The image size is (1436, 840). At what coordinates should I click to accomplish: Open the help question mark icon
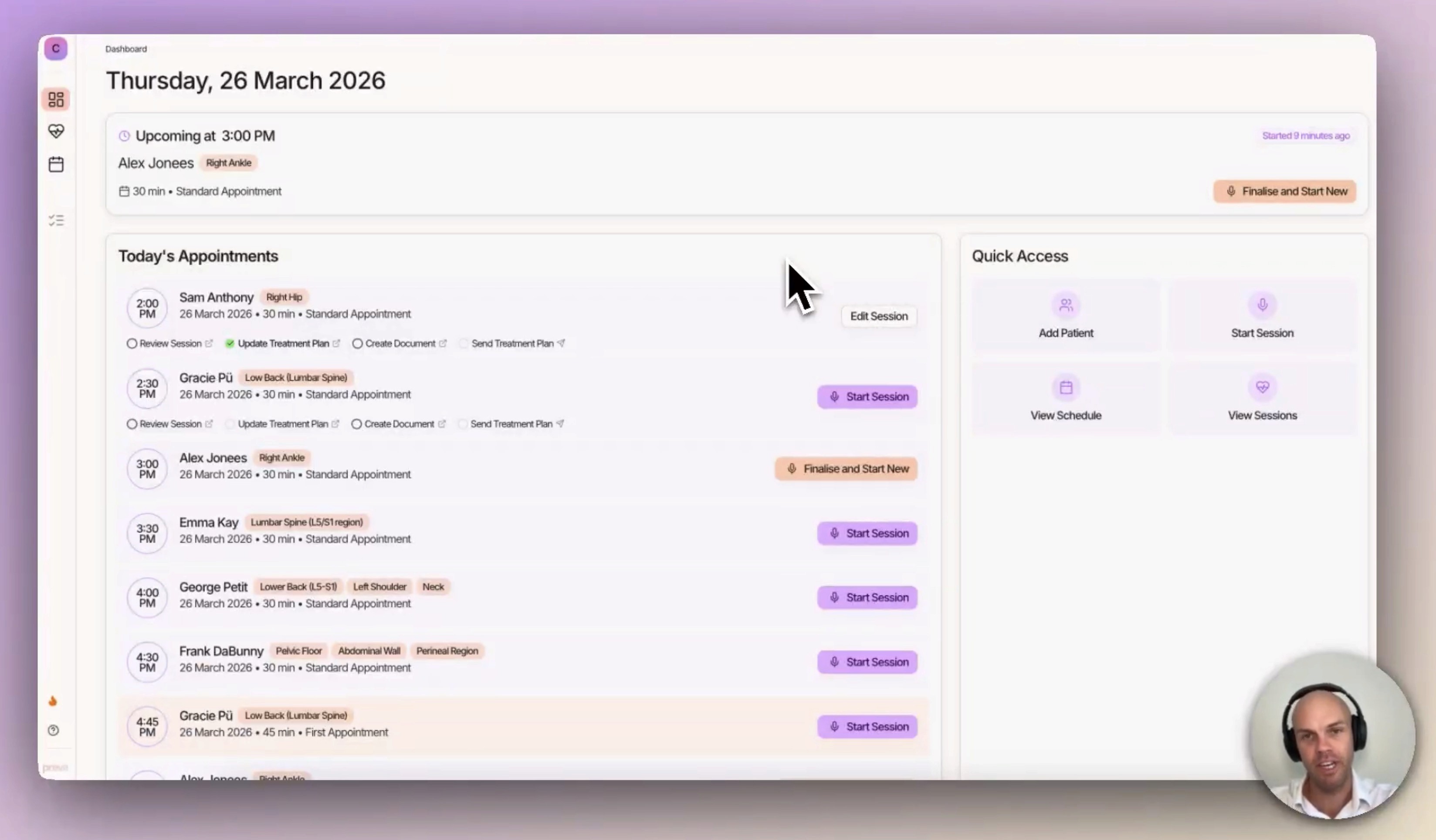click(54, 731)
